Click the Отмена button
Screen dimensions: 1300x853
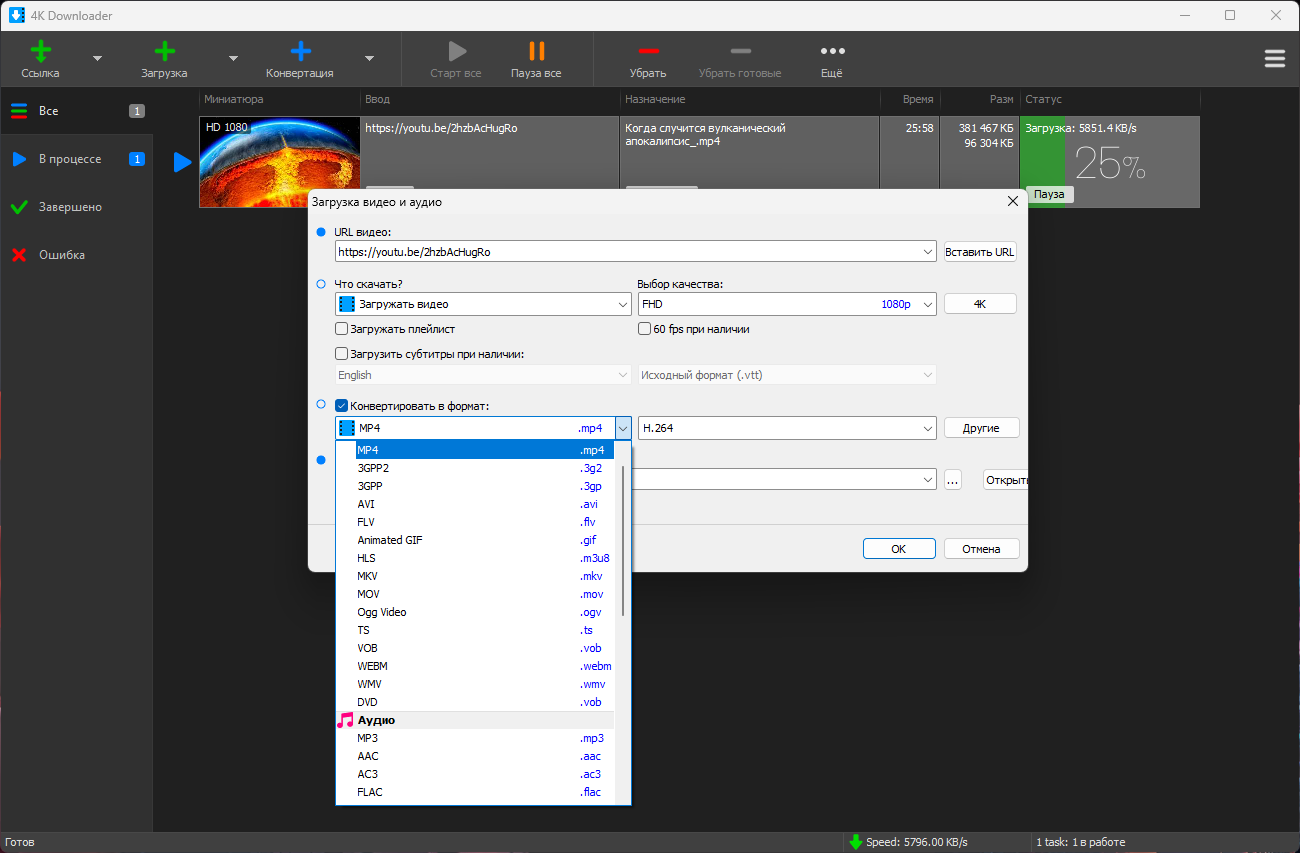pos(981,549)
